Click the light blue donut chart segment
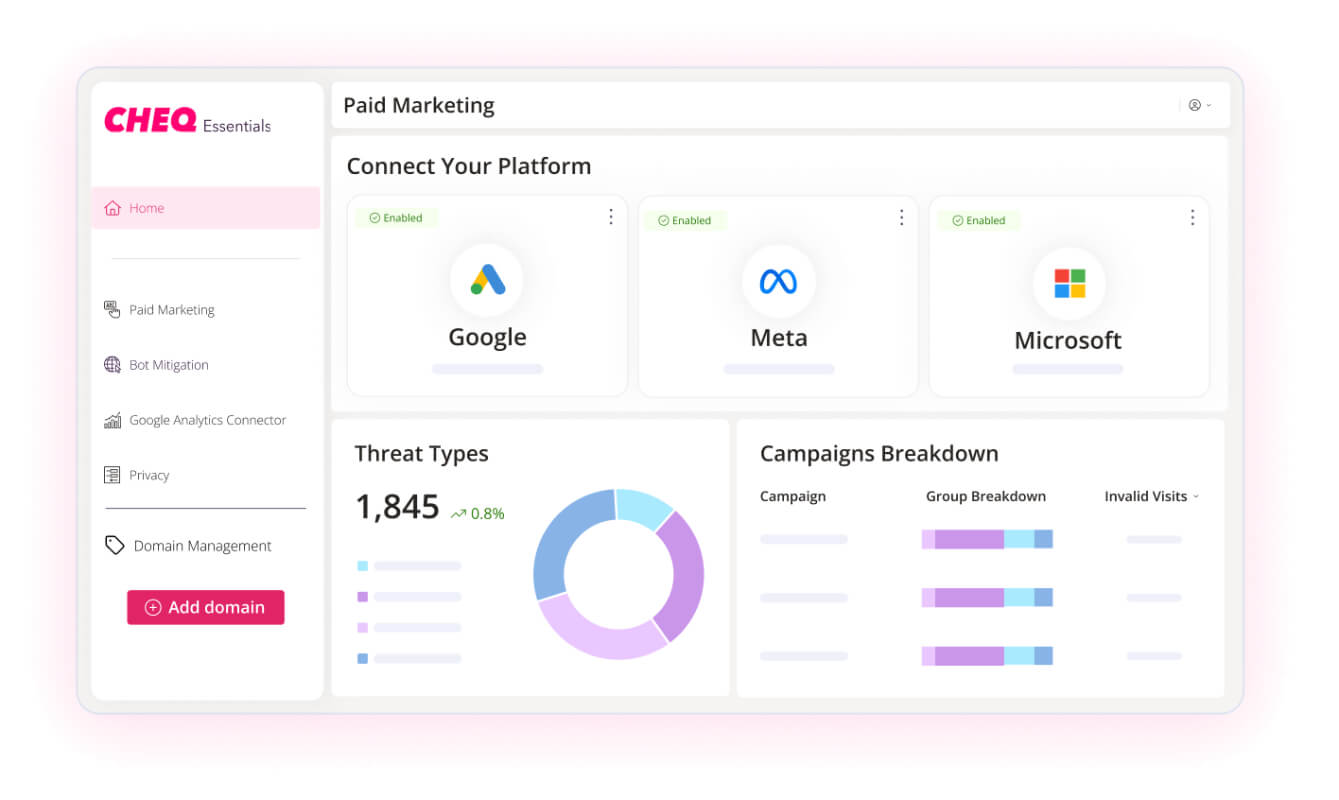 642,508
